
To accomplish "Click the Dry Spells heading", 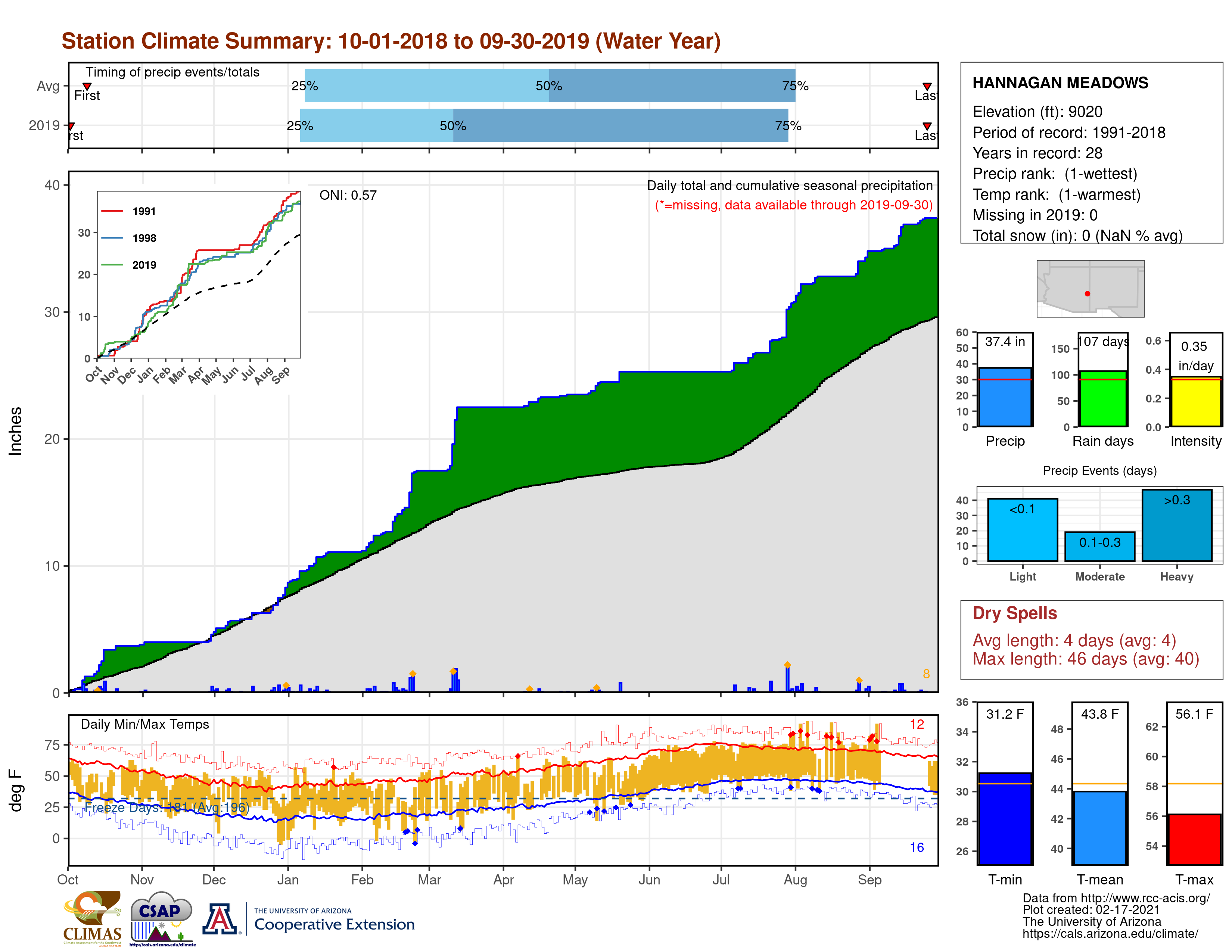I will (1014, 613).
